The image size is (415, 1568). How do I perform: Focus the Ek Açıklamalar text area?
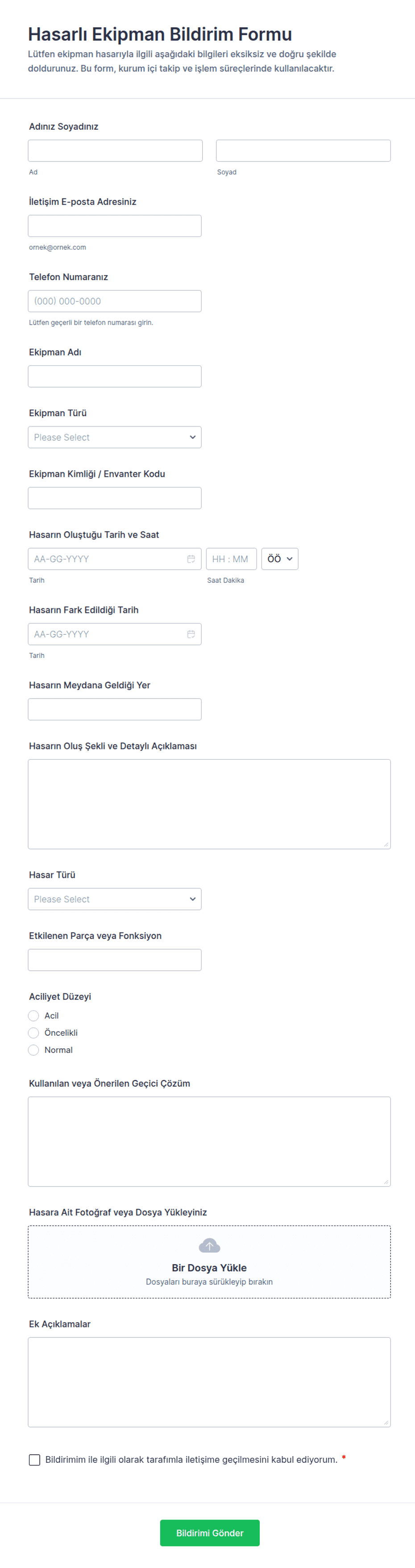[209, 1382]
